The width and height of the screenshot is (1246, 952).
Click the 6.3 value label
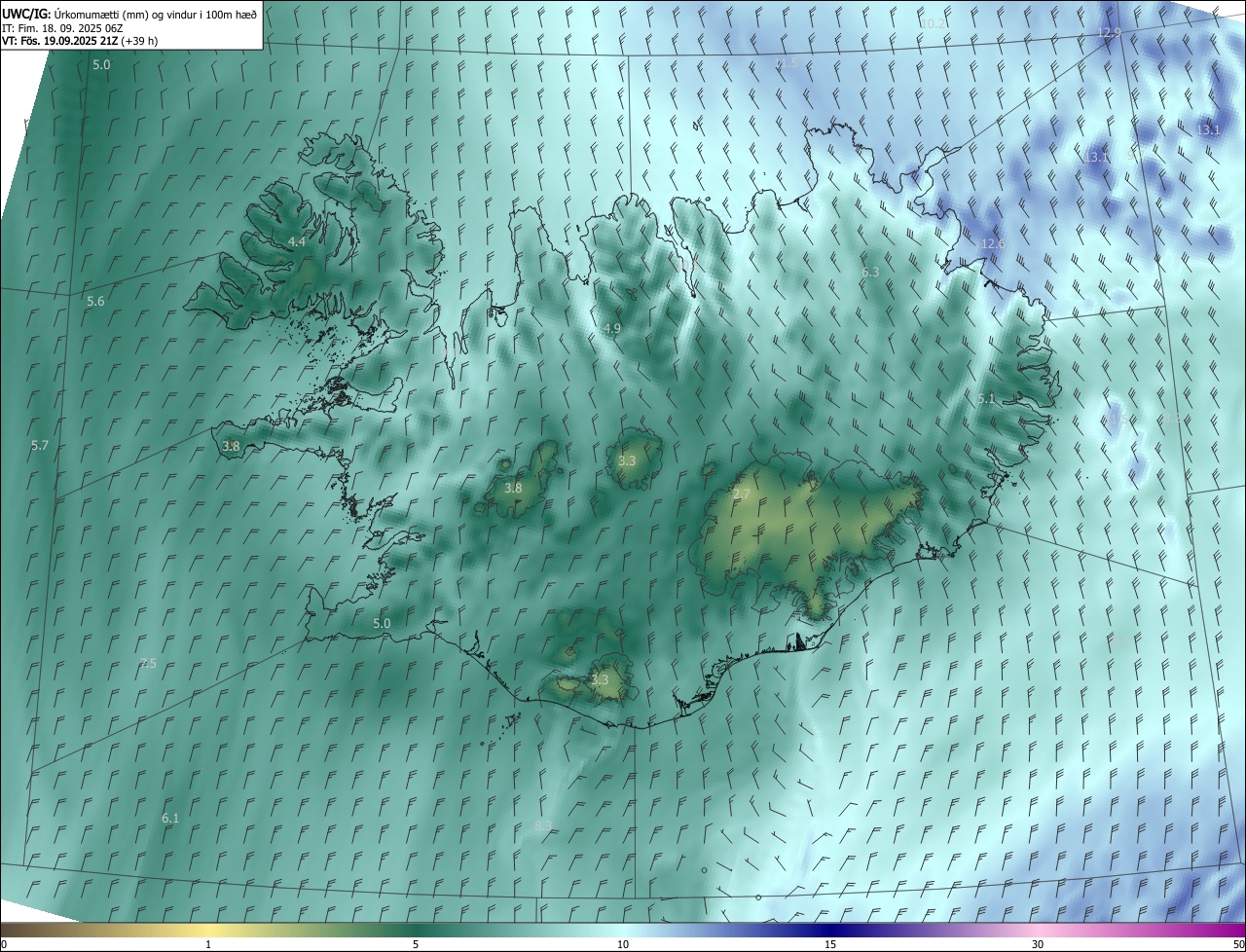(x=870, y=273)
